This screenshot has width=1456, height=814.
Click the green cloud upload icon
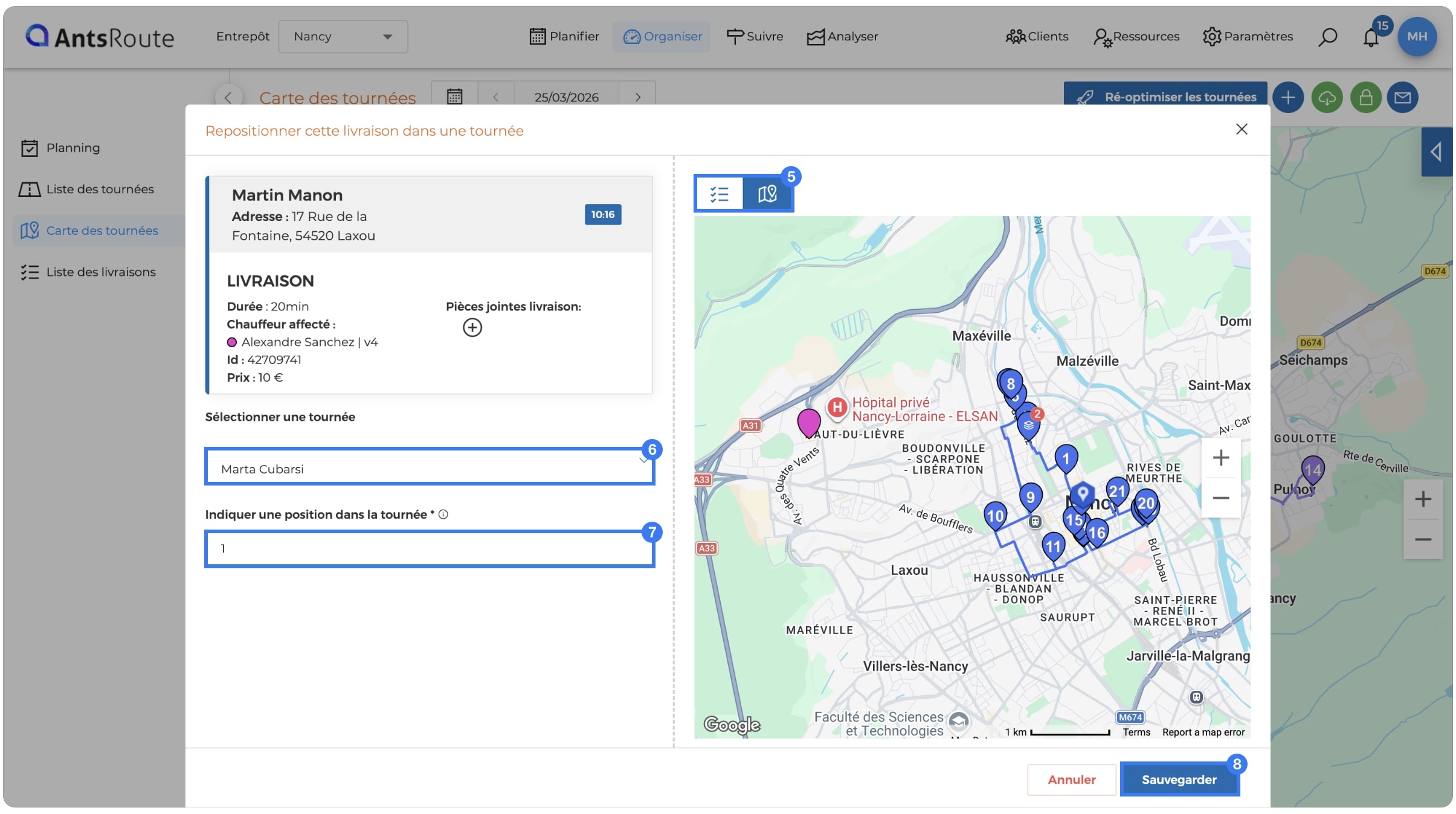pyautogui.click(x=1327, y=97)
